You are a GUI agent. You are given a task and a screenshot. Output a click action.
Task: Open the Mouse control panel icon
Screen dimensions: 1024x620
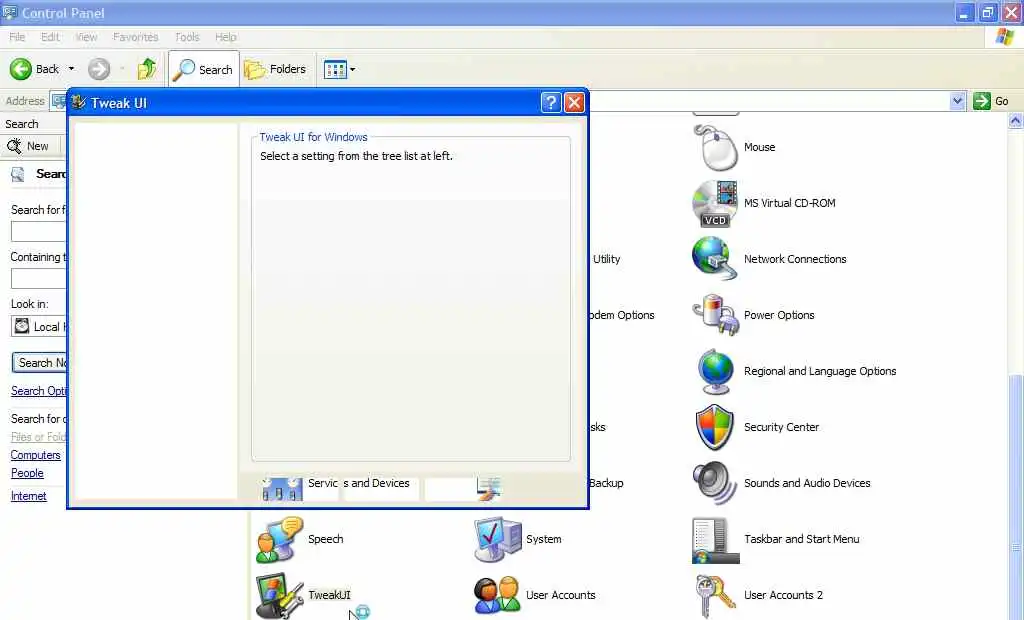click(x=716, y=147)
